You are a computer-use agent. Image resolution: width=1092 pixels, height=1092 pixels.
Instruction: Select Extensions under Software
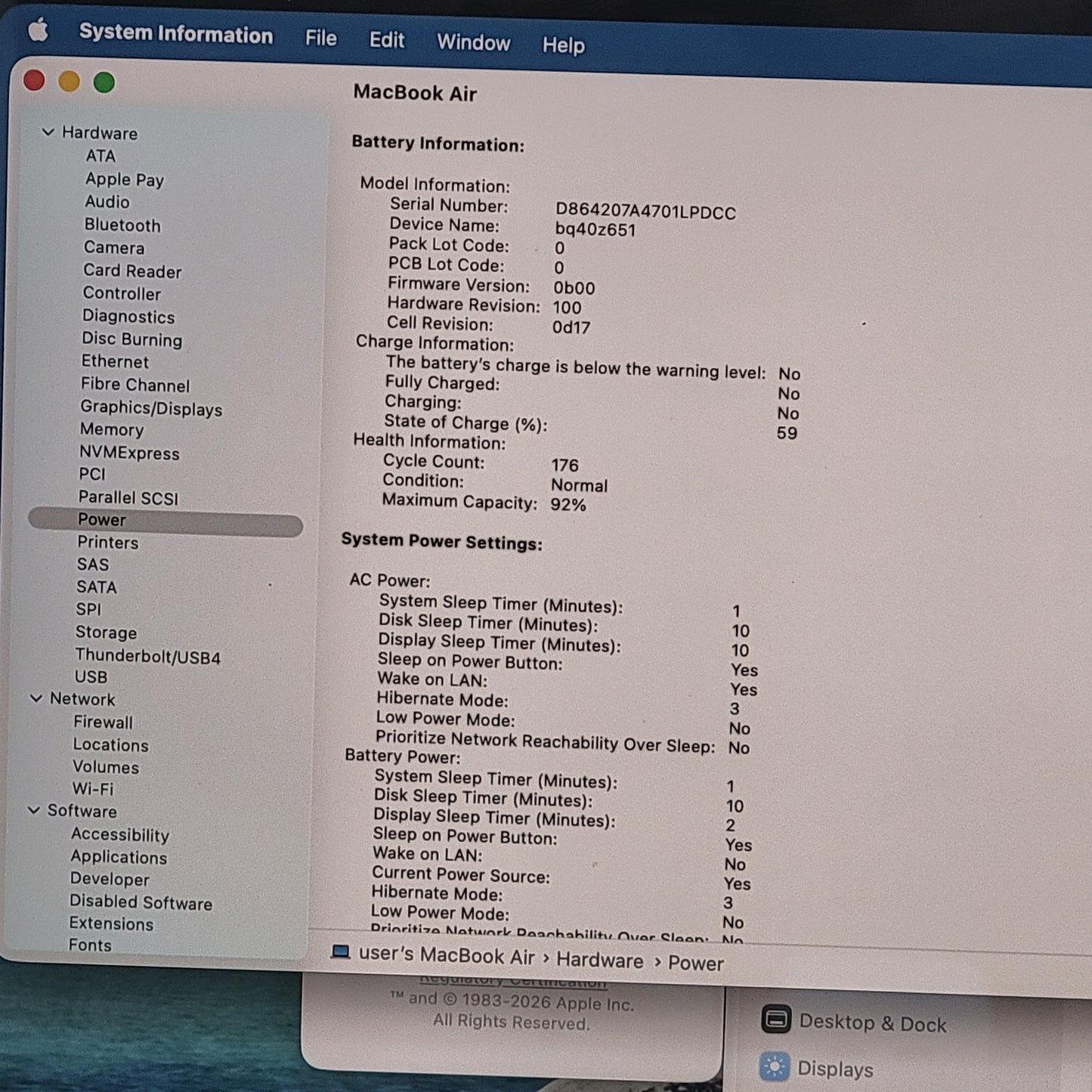pyautogui.click(x=111, y=923)
